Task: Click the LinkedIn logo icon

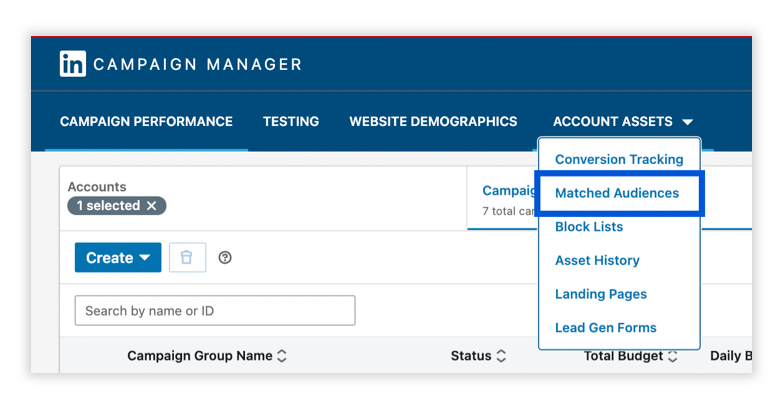Action: point(73,63)
